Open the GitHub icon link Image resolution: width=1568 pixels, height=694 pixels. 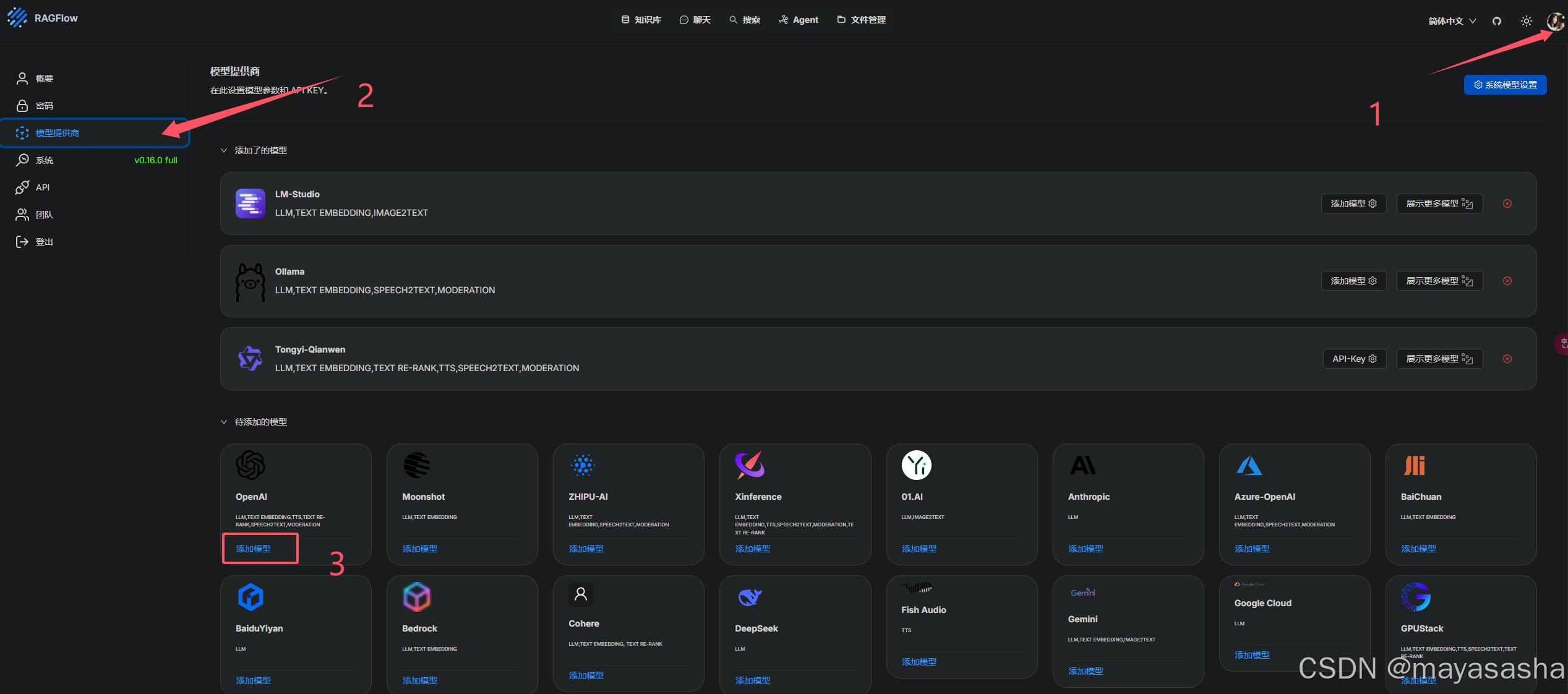point(1497,21)
